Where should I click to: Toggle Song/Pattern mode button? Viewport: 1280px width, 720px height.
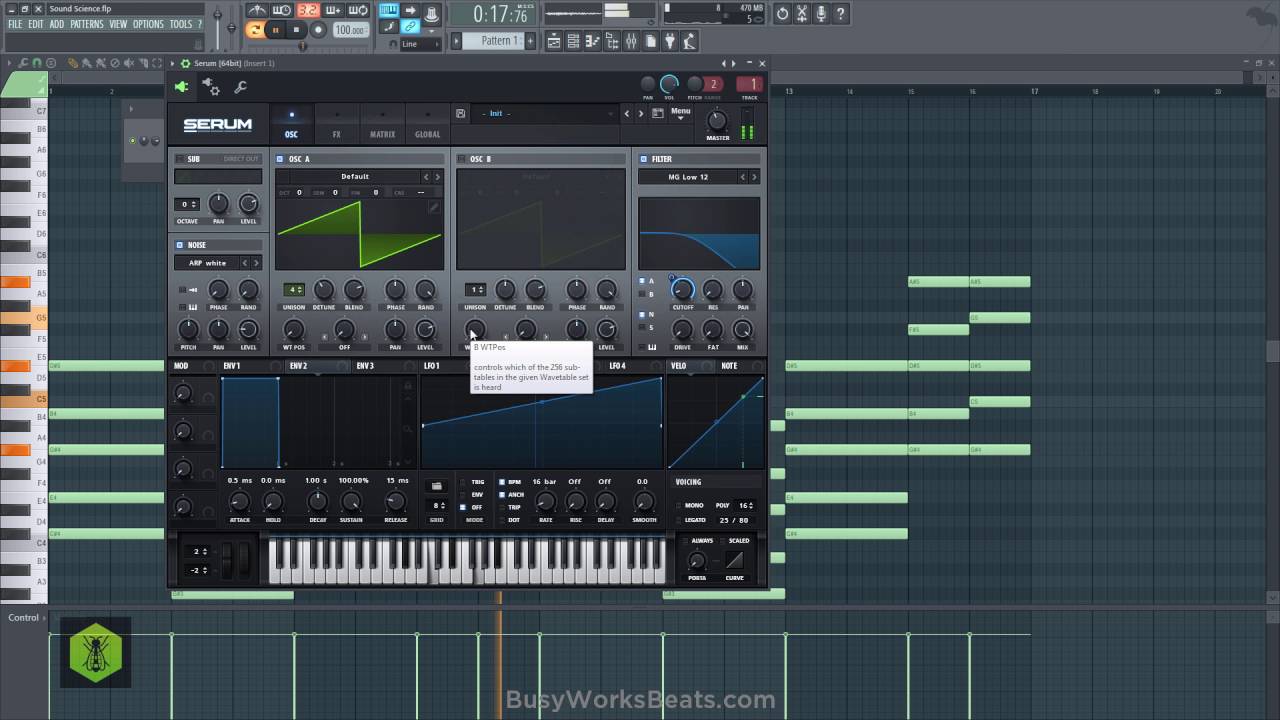tap(255, 30)
